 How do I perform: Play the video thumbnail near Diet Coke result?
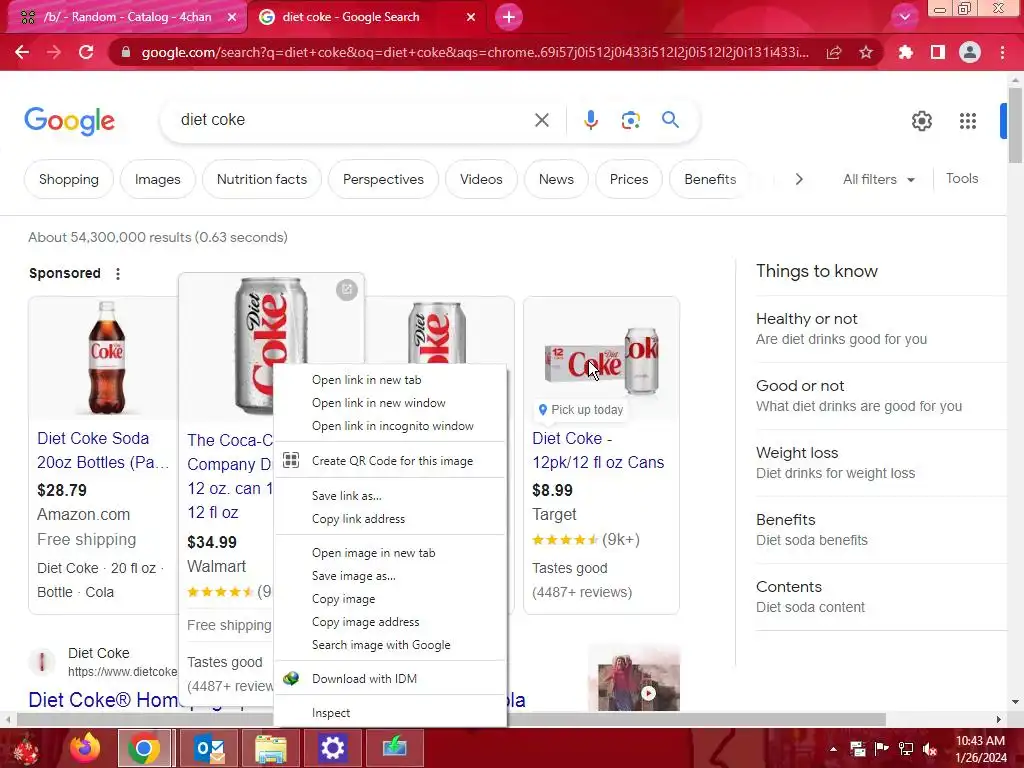click(x=633, y=679)
